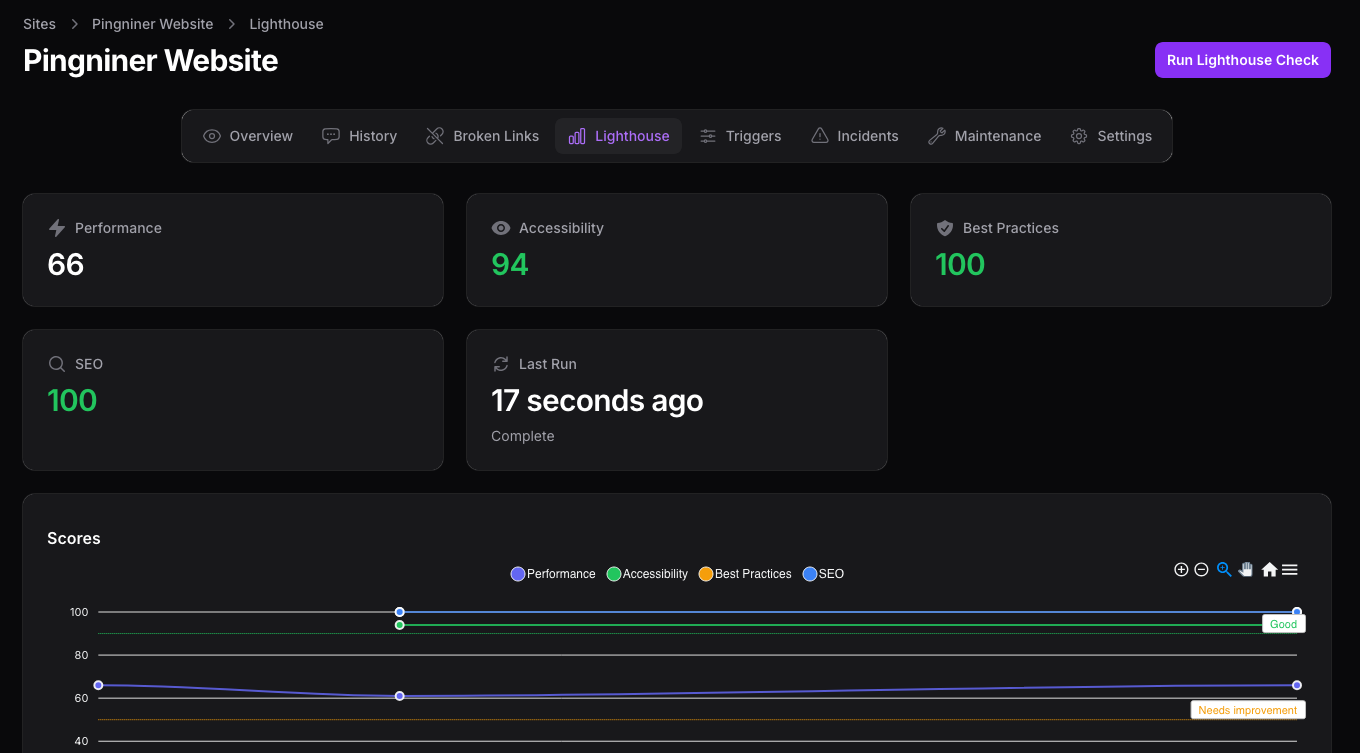Activate the chart panning hand tool
The height and width of the screenshot is (753, 1360).
tap(1246, 570)
